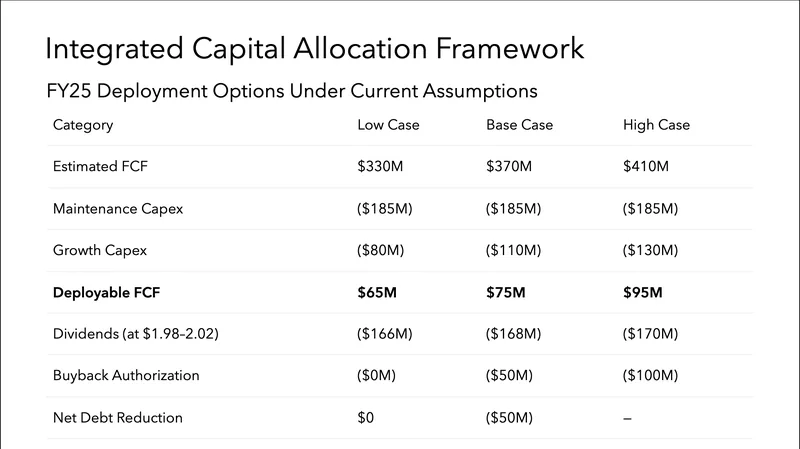Click the "Maintenance Capex" row label
The height and width of the screenshot is (449, 800).
click(x=118, y=209)
